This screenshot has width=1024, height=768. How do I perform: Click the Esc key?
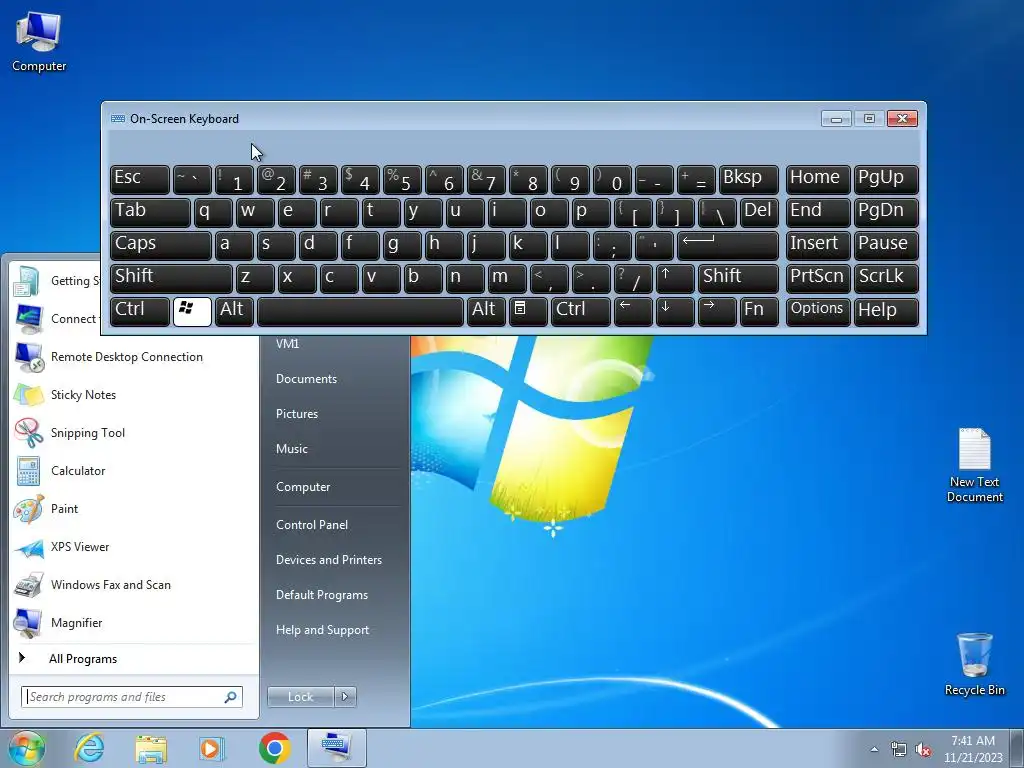(140, 179)
